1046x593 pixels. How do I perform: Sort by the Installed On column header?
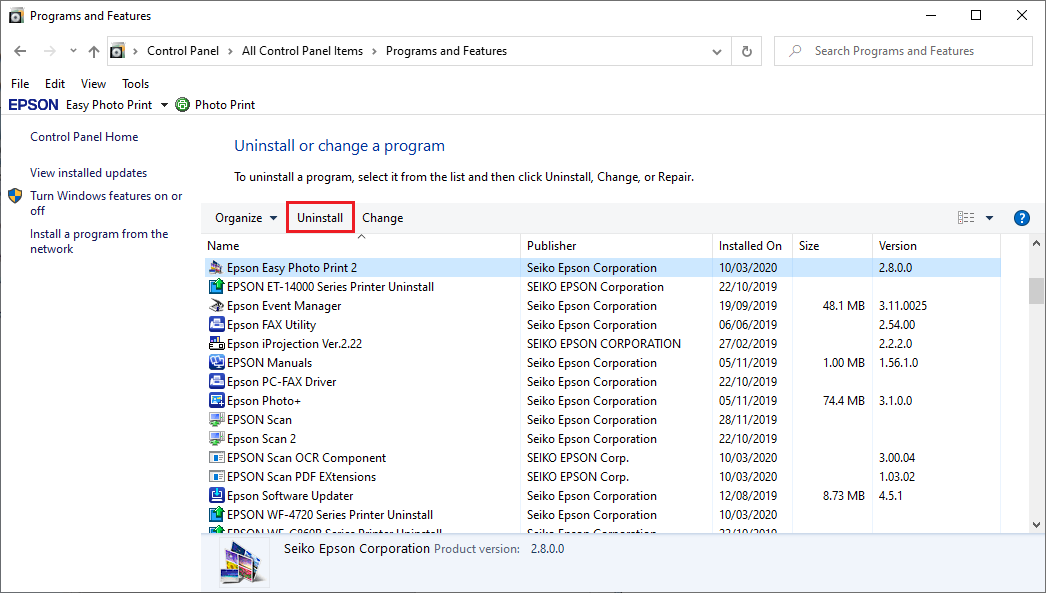click(x=752, y=246)
